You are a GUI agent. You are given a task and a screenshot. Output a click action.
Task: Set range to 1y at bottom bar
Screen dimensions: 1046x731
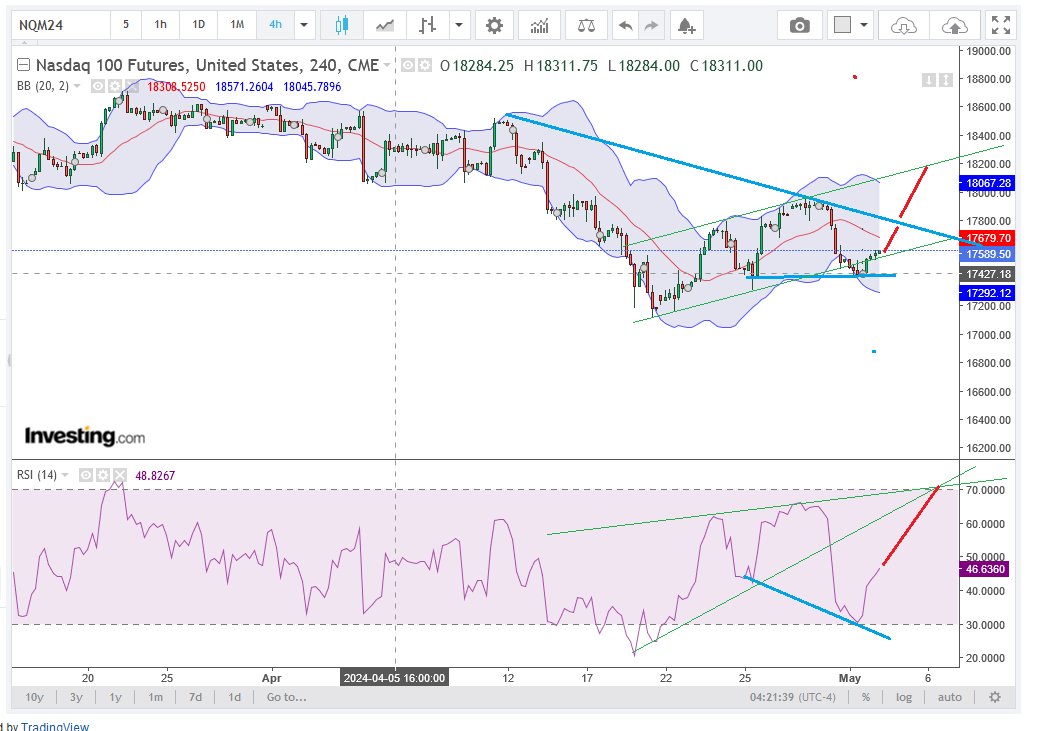click(x=116, y=697)
